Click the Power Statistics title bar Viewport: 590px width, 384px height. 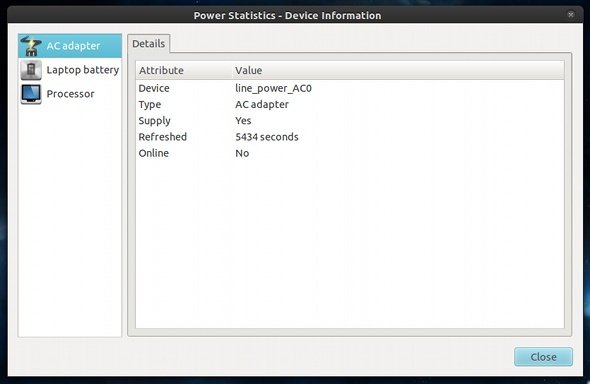[287, 15]
